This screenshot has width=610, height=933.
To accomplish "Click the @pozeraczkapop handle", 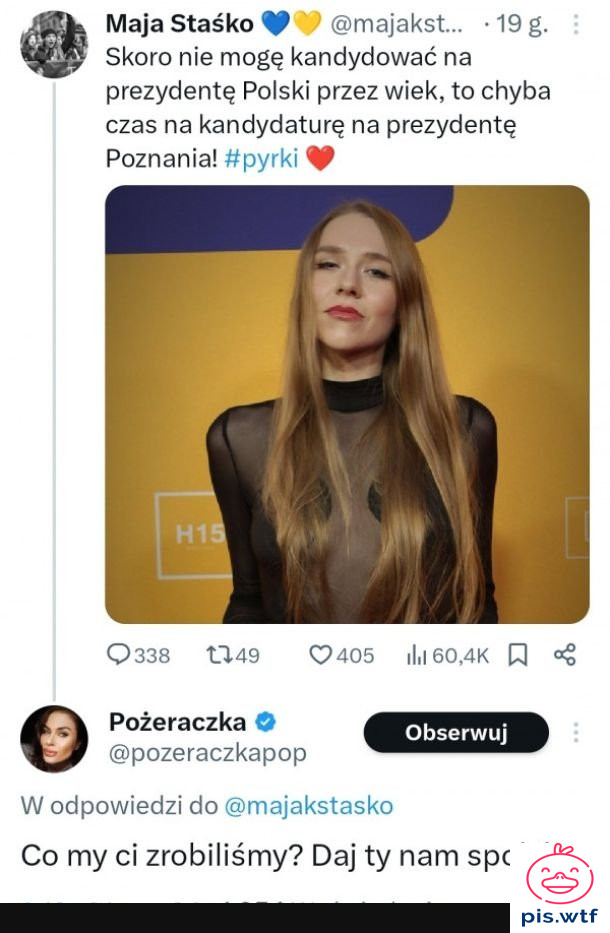I will click(207, 753).
